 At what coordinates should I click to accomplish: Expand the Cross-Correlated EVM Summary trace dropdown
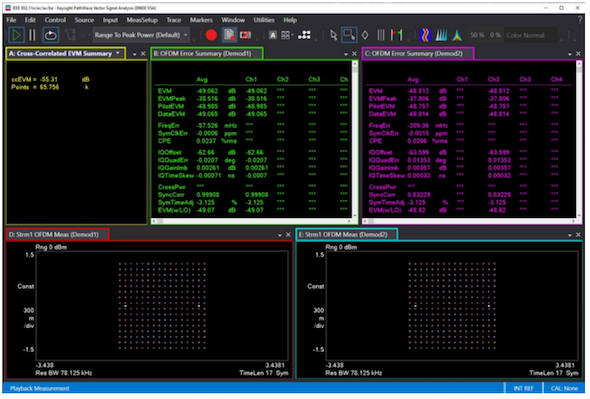point(118,53)
